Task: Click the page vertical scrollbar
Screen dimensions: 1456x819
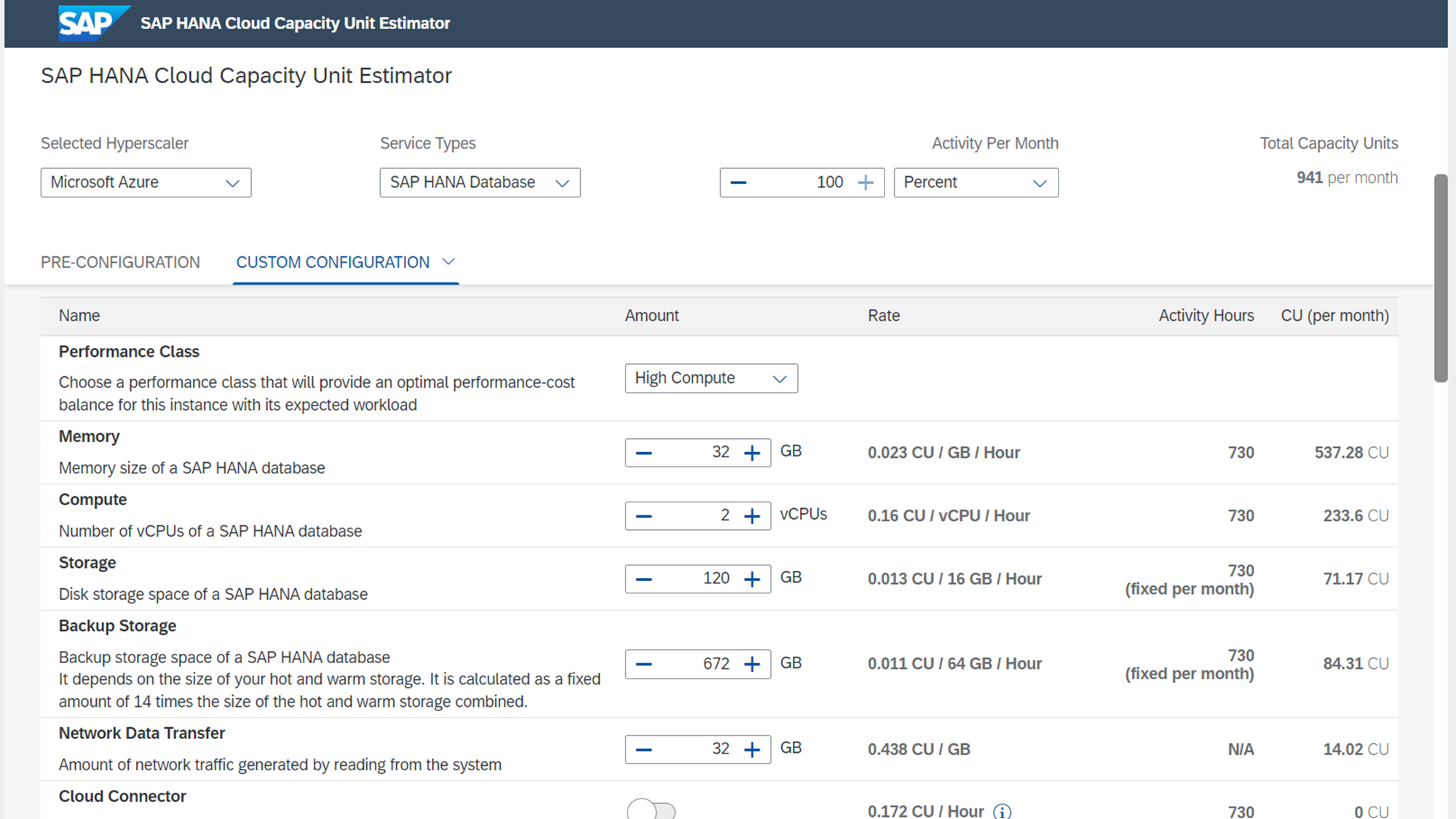Action: [x=1441, y=277]
